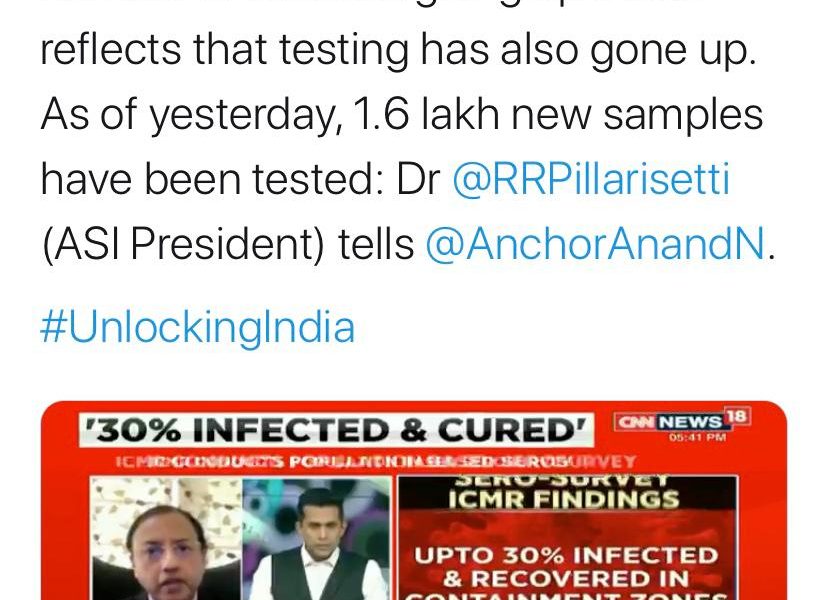Viewport: 827px width, 600px height.
Task: Click the ICMR FINDINGS panel title
Action: pos(564,499)
